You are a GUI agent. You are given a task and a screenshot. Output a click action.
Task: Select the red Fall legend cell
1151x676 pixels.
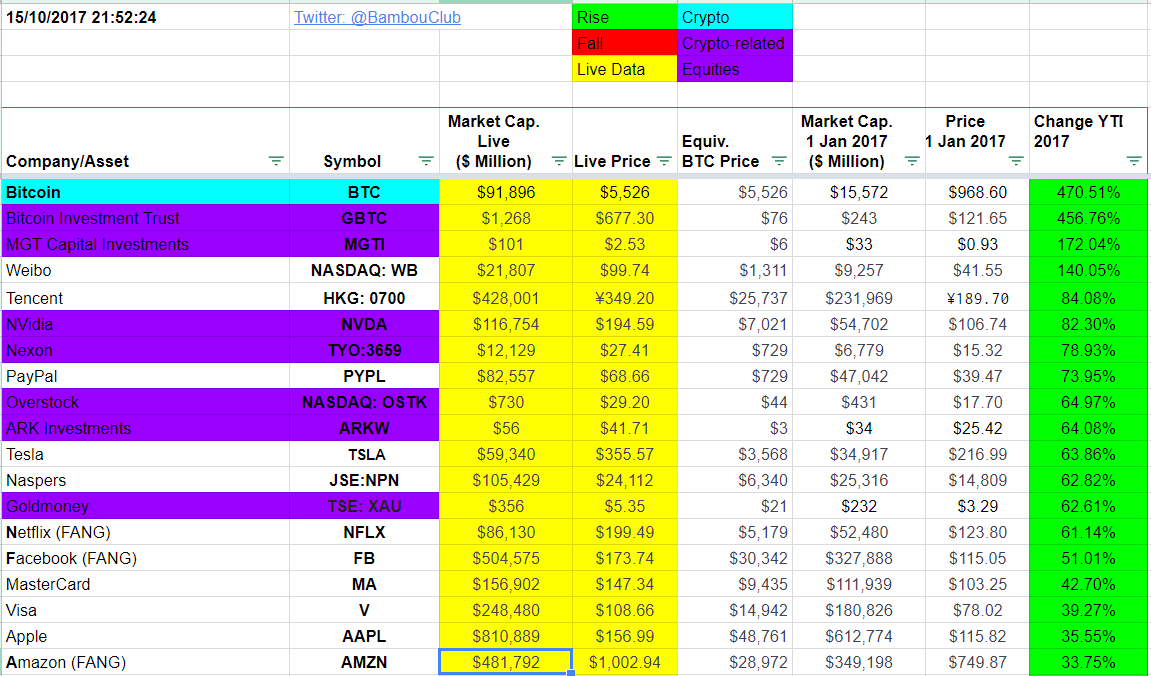coord(625,43)
